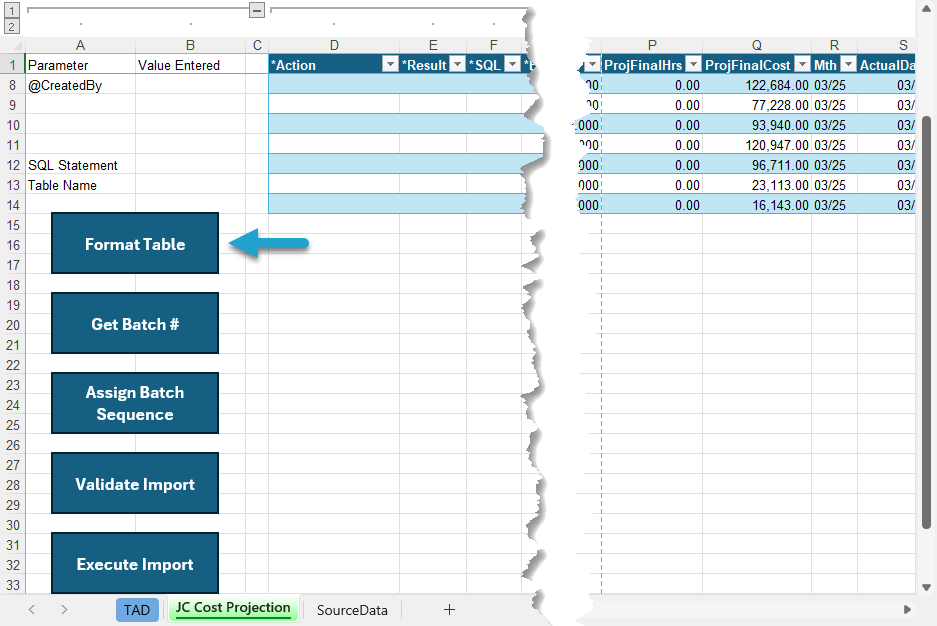Switch to the SourceData sheet tab
Screen dimensions: 937x626
tap(352, 610)
